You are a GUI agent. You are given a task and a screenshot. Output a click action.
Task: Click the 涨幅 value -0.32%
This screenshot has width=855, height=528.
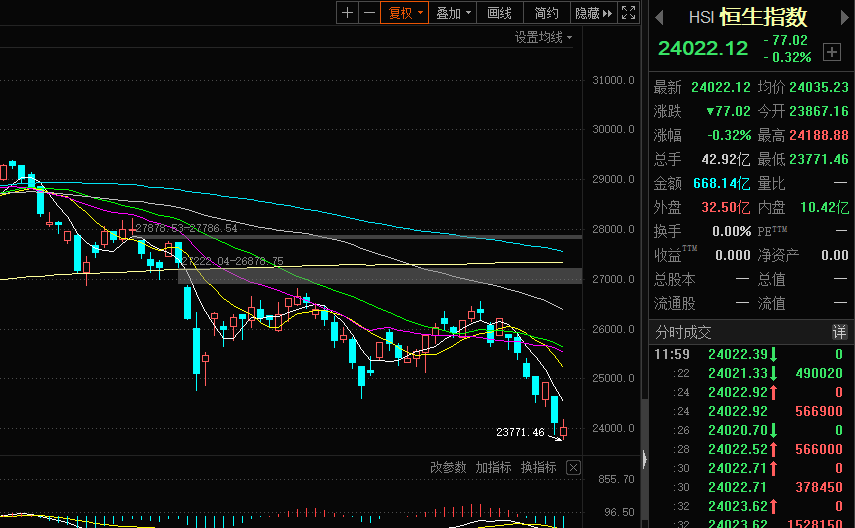[x=729, y=135]
